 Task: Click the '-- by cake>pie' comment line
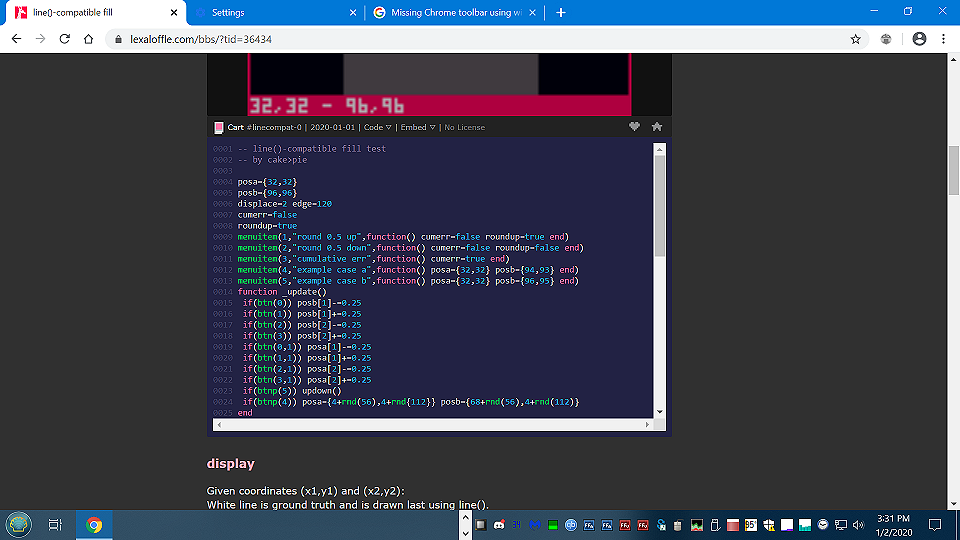[x=272, y=160]
